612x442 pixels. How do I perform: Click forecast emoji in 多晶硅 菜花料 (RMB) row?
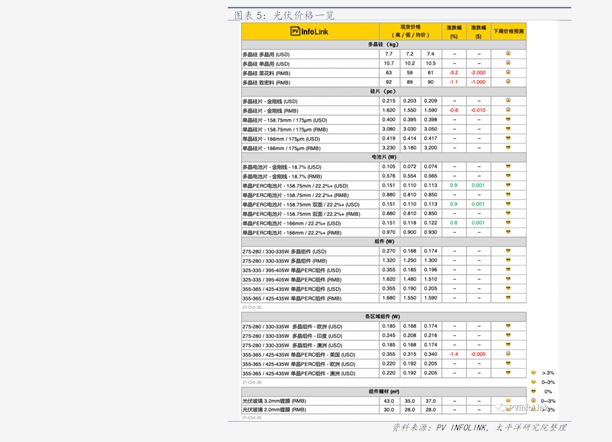point(508,72)
